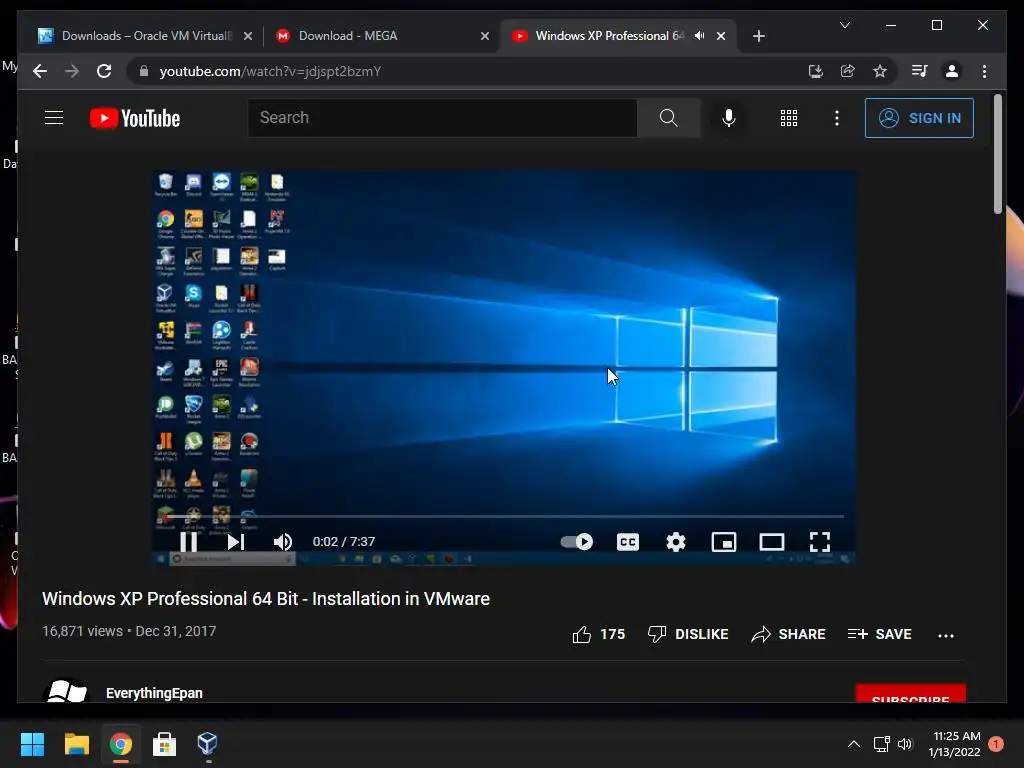The image size is (1024, 768).
Task: Open Chrome media controls icon
Action: pyautogui.click(x=920, y=71)
